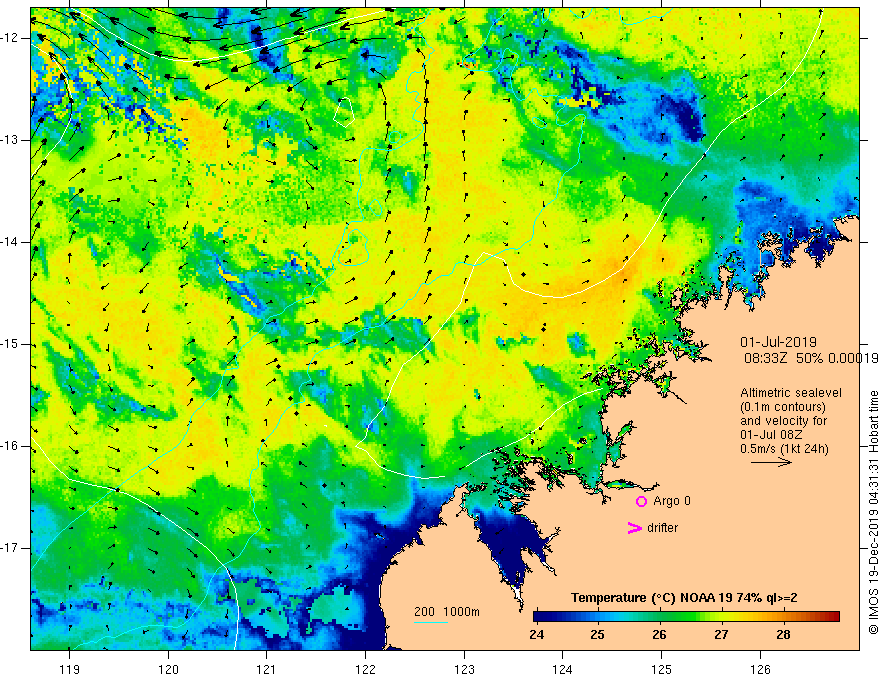Click the longitude label 120
Viewport: 880px width, 680px height.
pyautogui.click(x=168, y=669)
